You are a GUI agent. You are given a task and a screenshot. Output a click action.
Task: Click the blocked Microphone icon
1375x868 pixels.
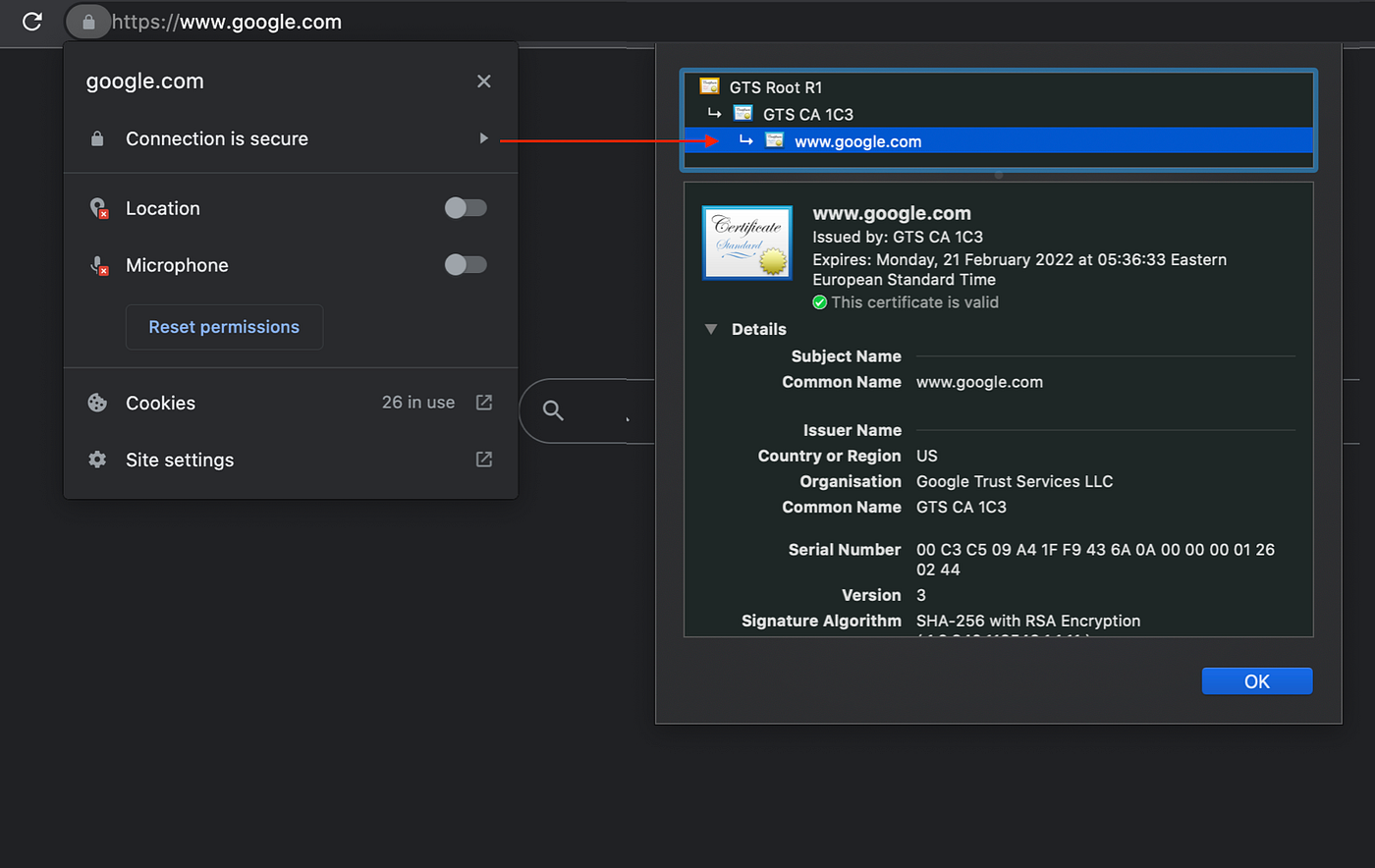pyautogui.click(x=98, y=265)
